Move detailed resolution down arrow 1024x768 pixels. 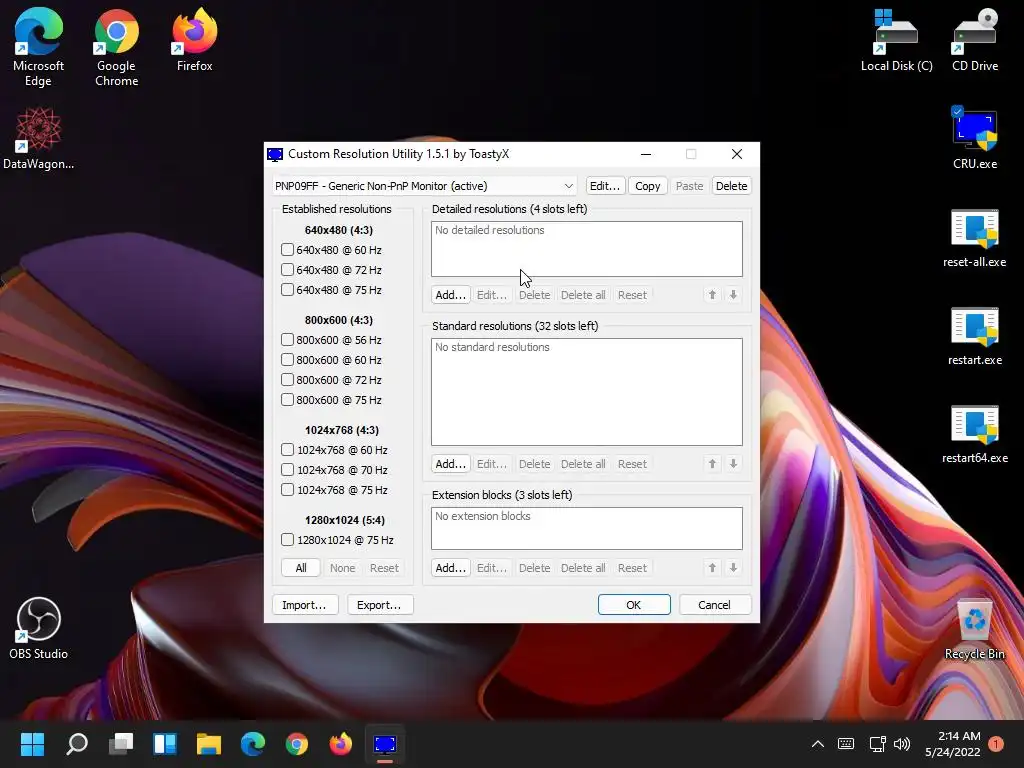[x=733, y=295]
